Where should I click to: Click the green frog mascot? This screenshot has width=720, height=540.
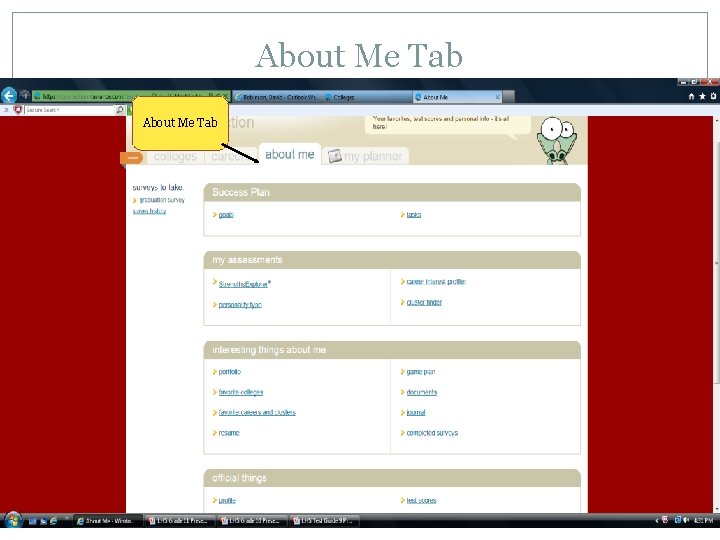coord(557,141)
